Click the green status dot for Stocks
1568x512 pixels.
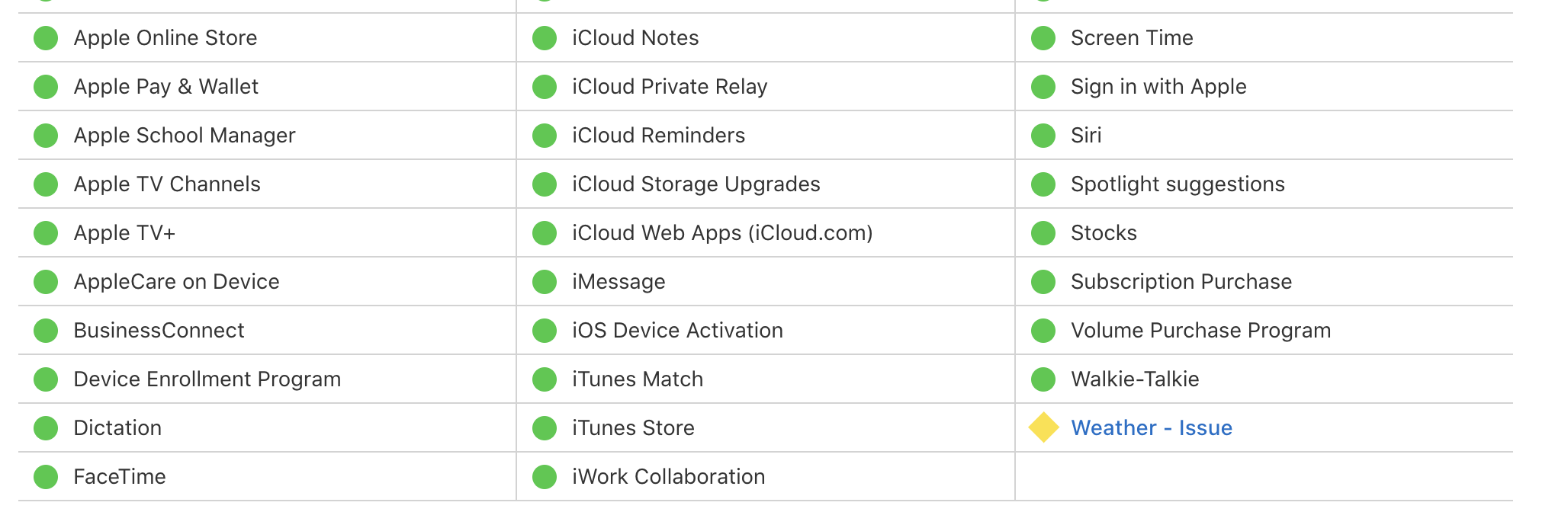(x=1043, y=233)
